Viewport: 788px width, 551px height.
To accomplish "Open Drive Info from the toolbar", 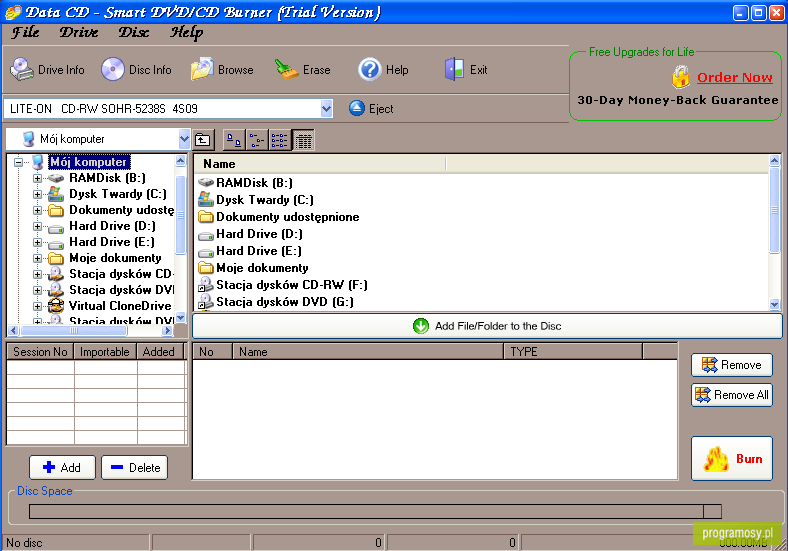I will coord(47,69).
